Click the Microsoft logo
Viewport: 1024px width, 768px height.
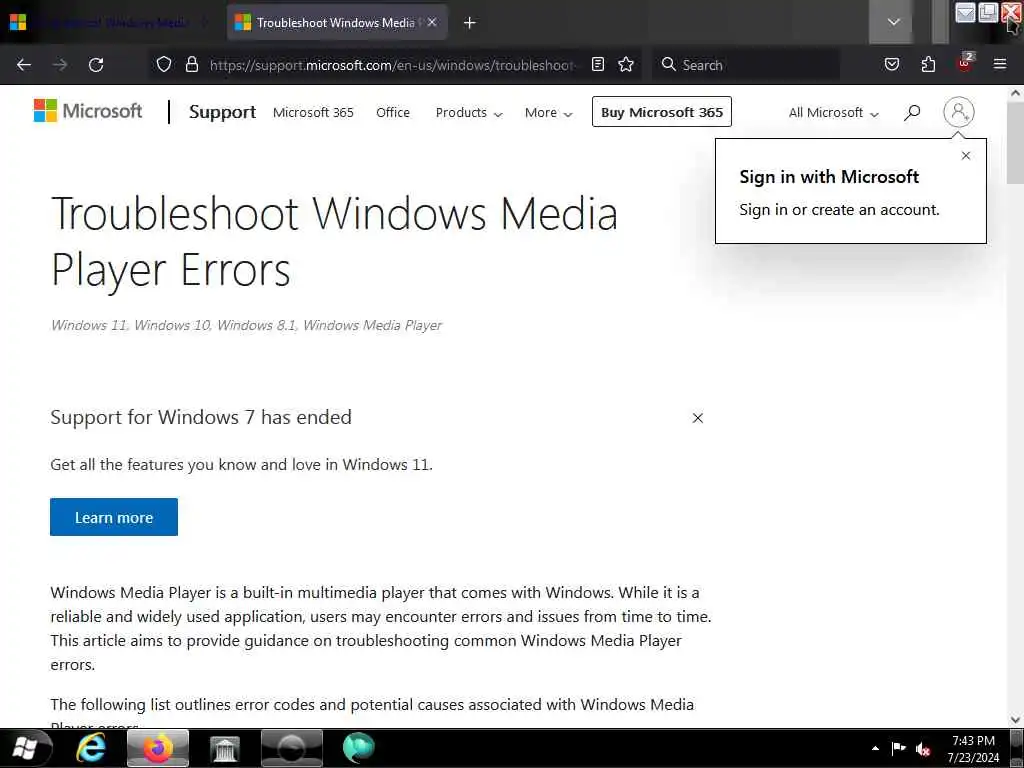coord(88,111)
